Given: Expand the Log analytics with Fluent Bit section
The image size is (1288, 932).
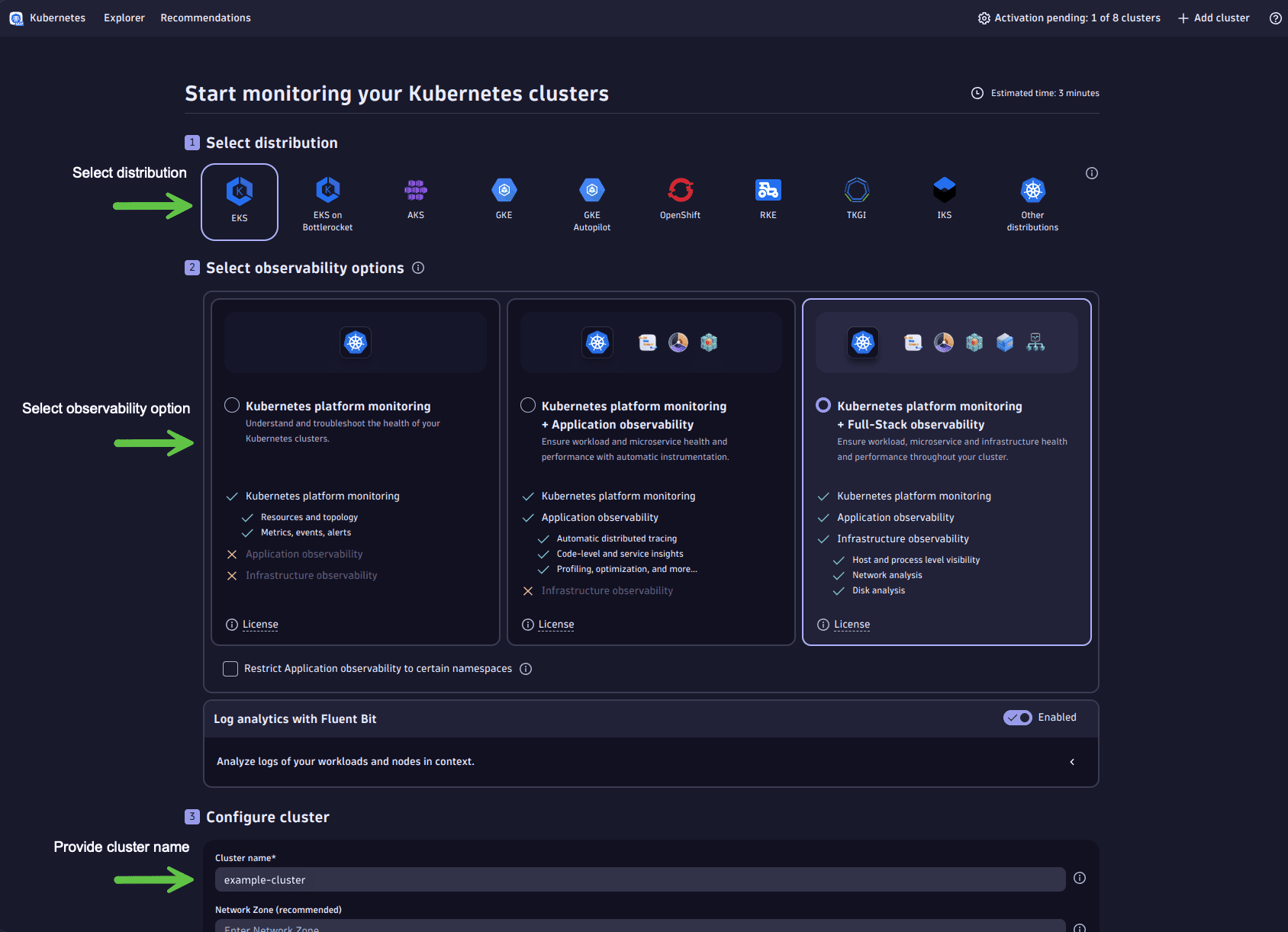Looking at the screenshot, I should (x=1072, y=762).
